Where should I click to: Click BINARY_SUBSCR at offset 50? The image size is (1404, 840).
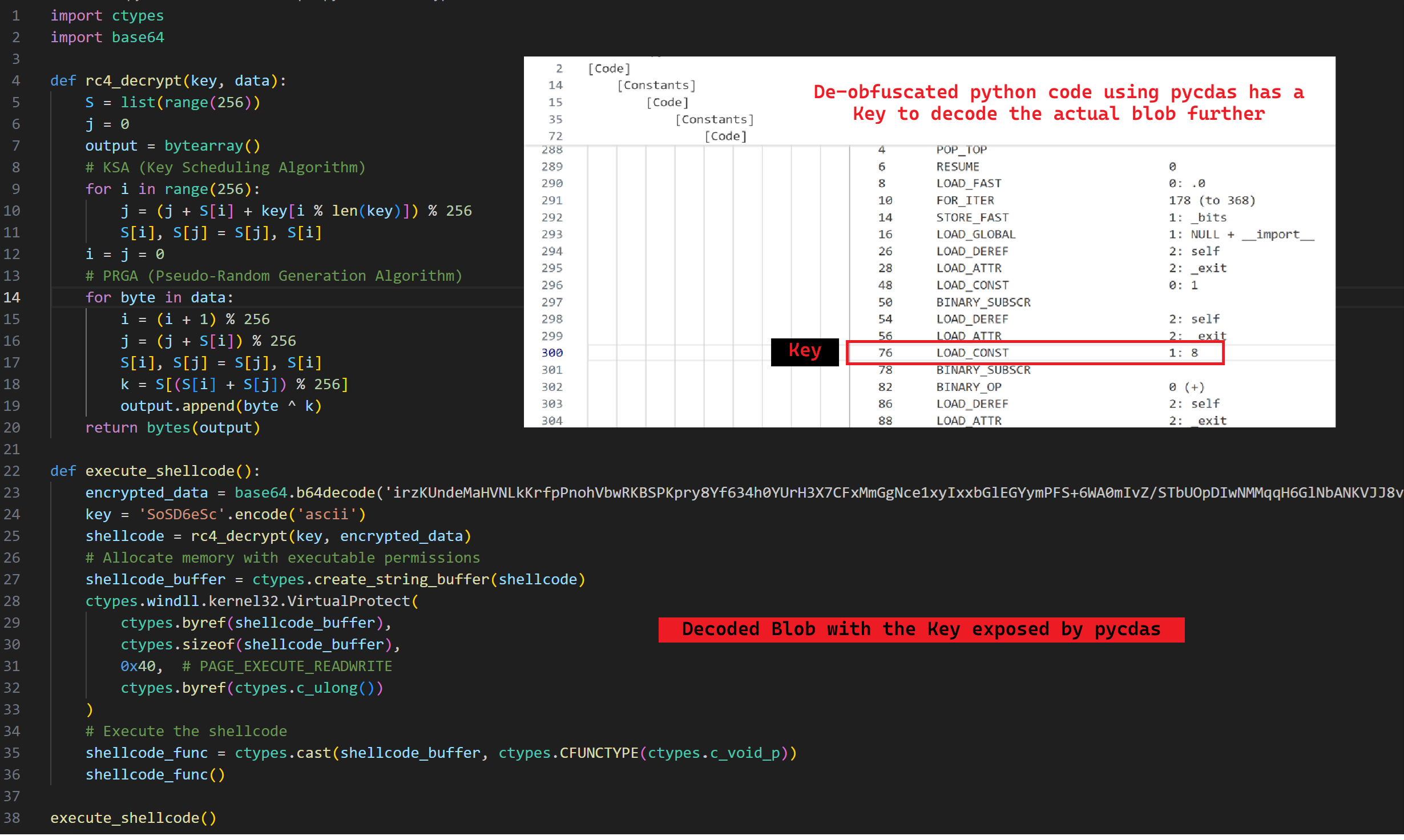983,302
